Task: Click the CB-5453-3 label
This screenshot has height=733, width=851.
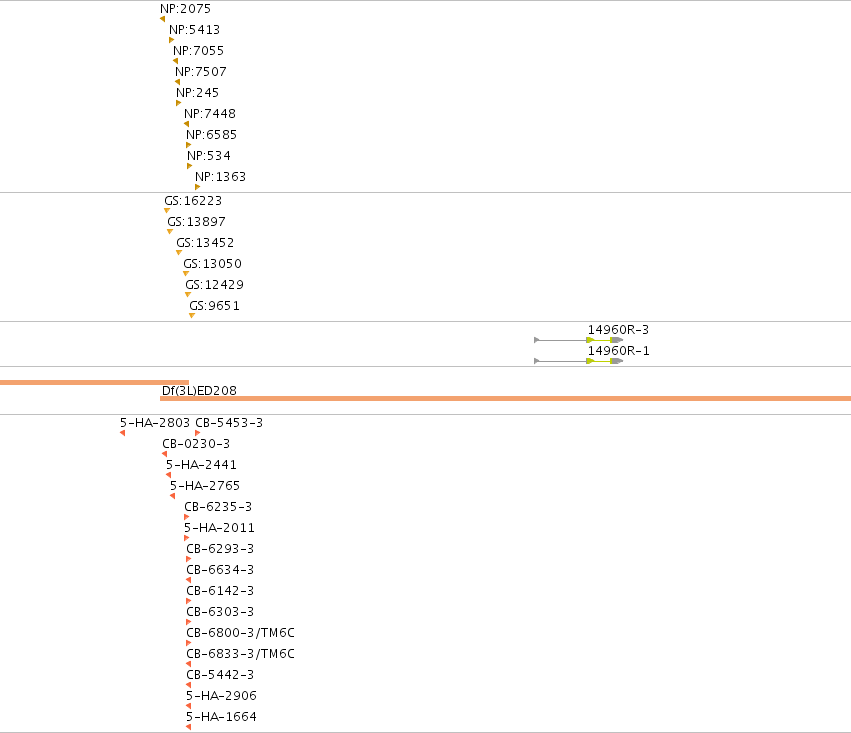Action: [229, 423]
